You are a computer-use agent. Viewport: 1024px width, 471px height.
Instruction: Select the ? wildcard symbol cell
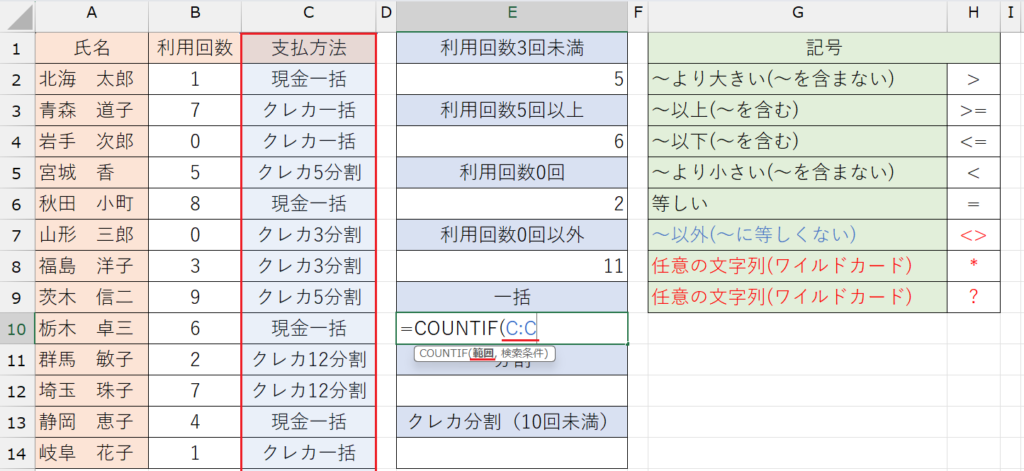pyautogui.click(x=974, y=297)
